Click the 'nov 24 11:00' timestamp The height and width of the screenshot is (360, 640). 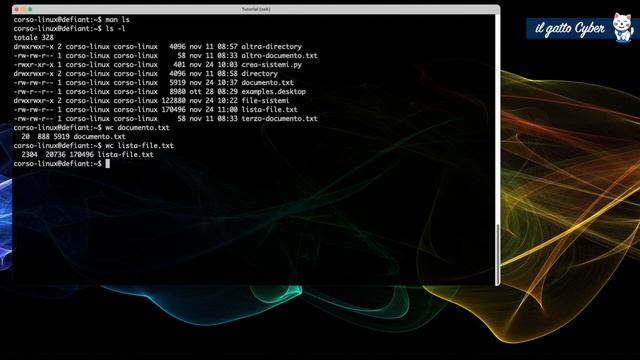click(213, 109)
